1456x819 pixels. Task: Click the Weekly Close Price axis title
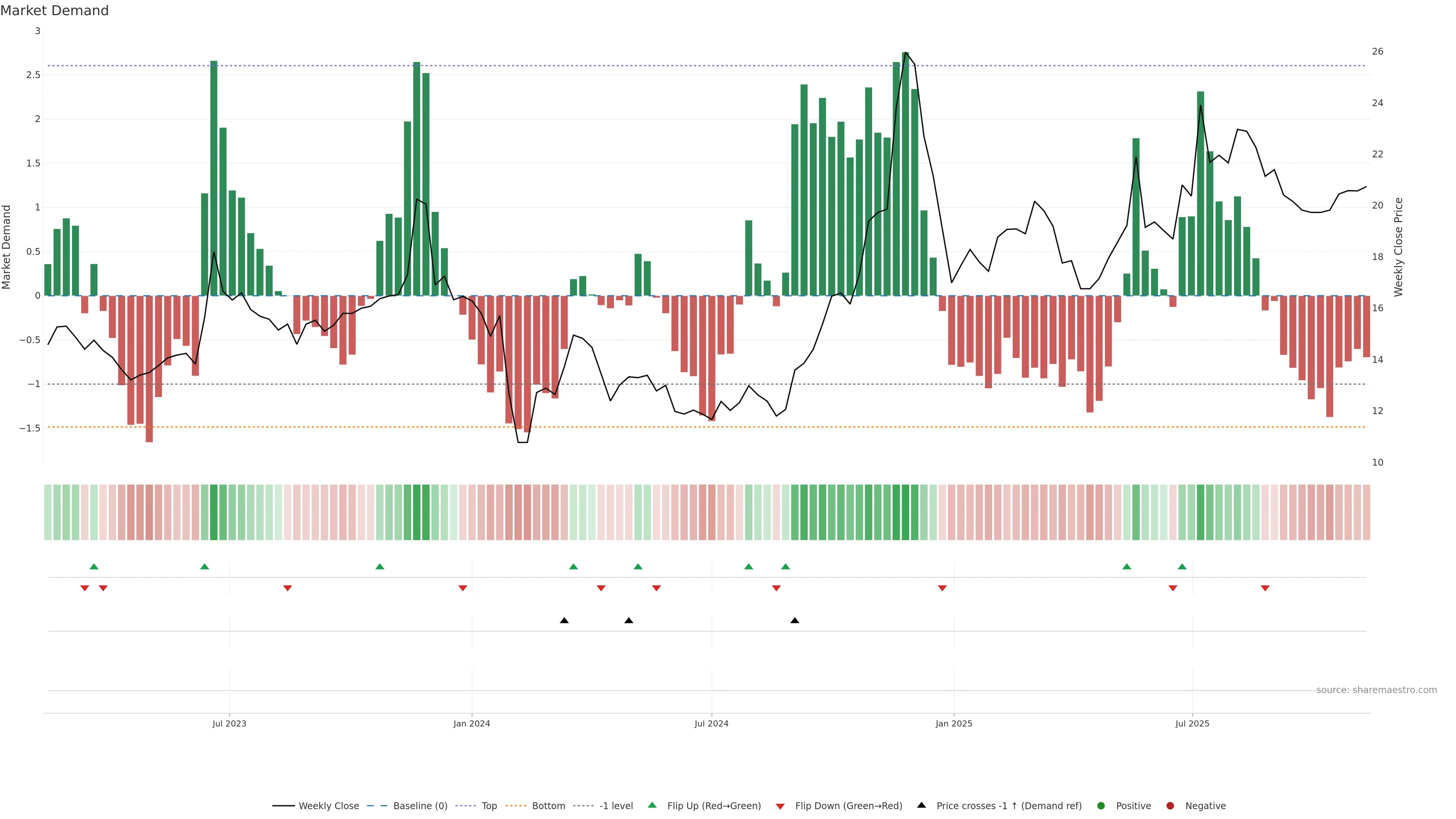coord(1398,247)
